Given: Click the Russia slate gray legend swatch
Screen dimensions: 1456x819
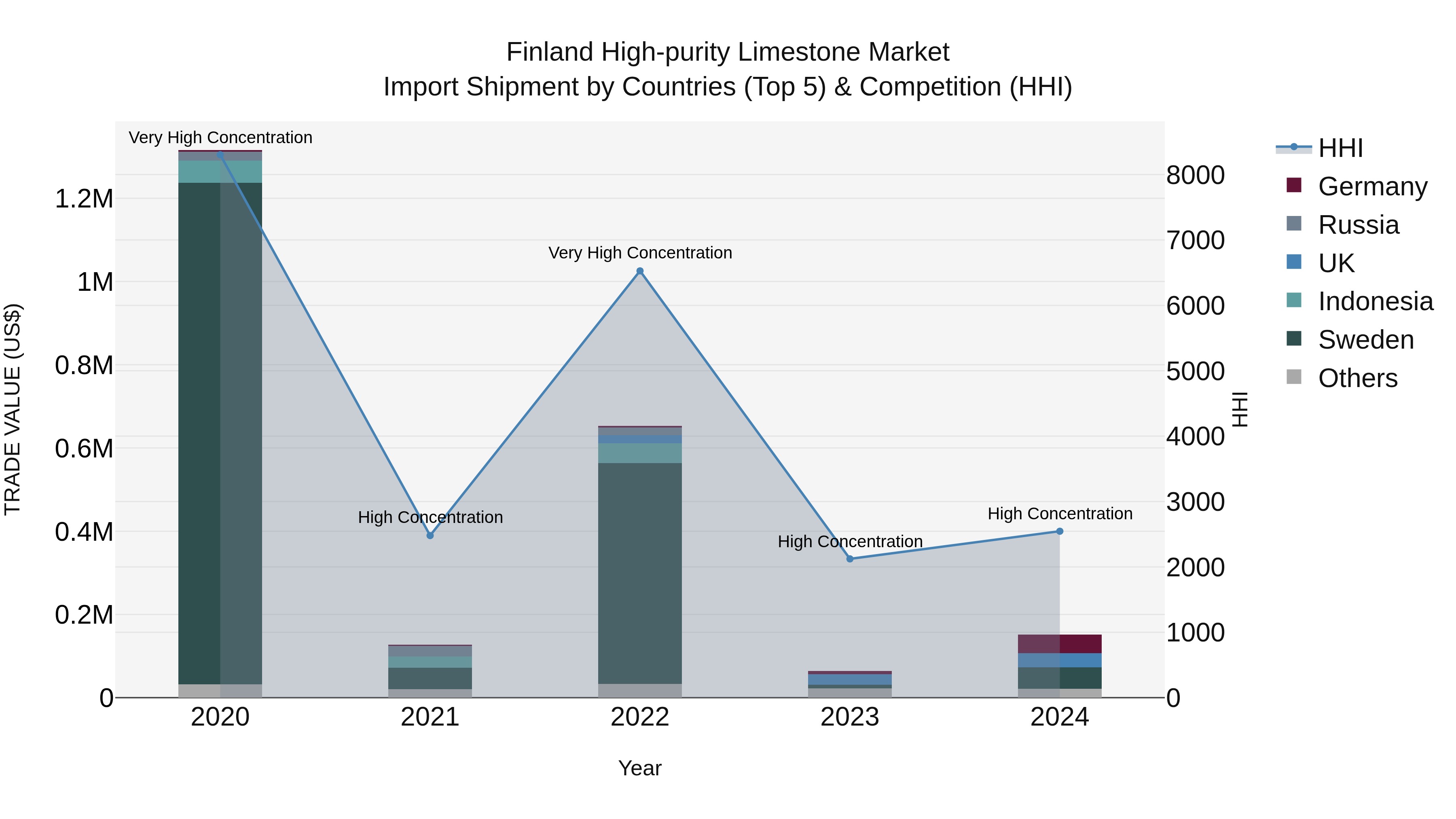Looking at the screenshot, I should [1294, 223].
